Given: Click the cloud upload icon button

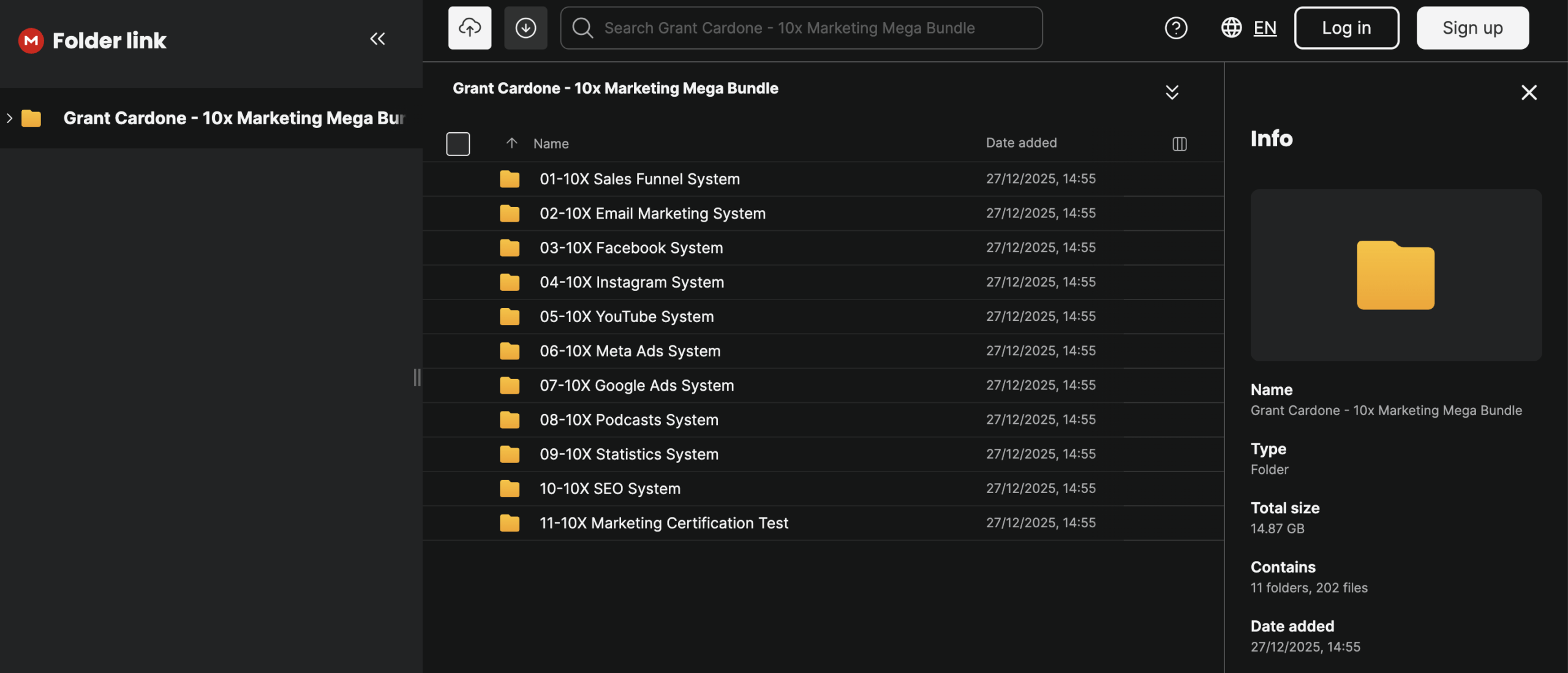Looking at the screenshot, I should (469, 28).
